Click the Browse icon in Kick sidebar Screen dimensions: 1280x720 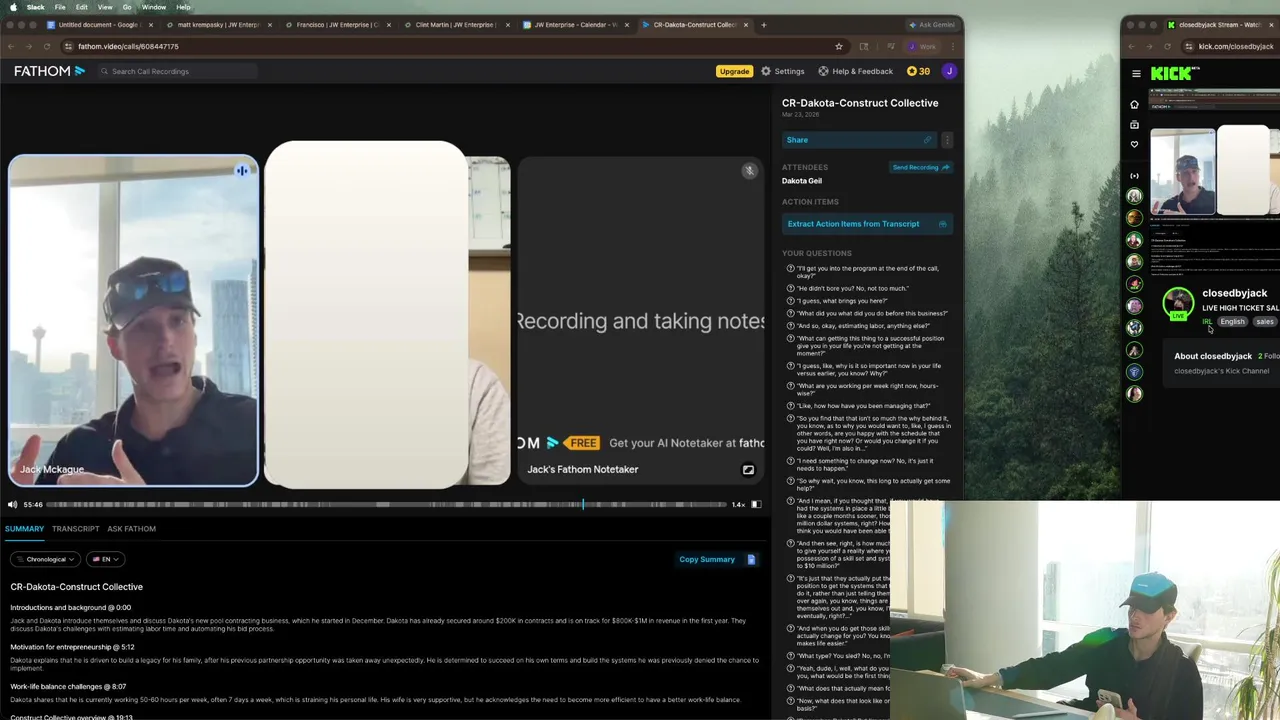pos(1134,125)
